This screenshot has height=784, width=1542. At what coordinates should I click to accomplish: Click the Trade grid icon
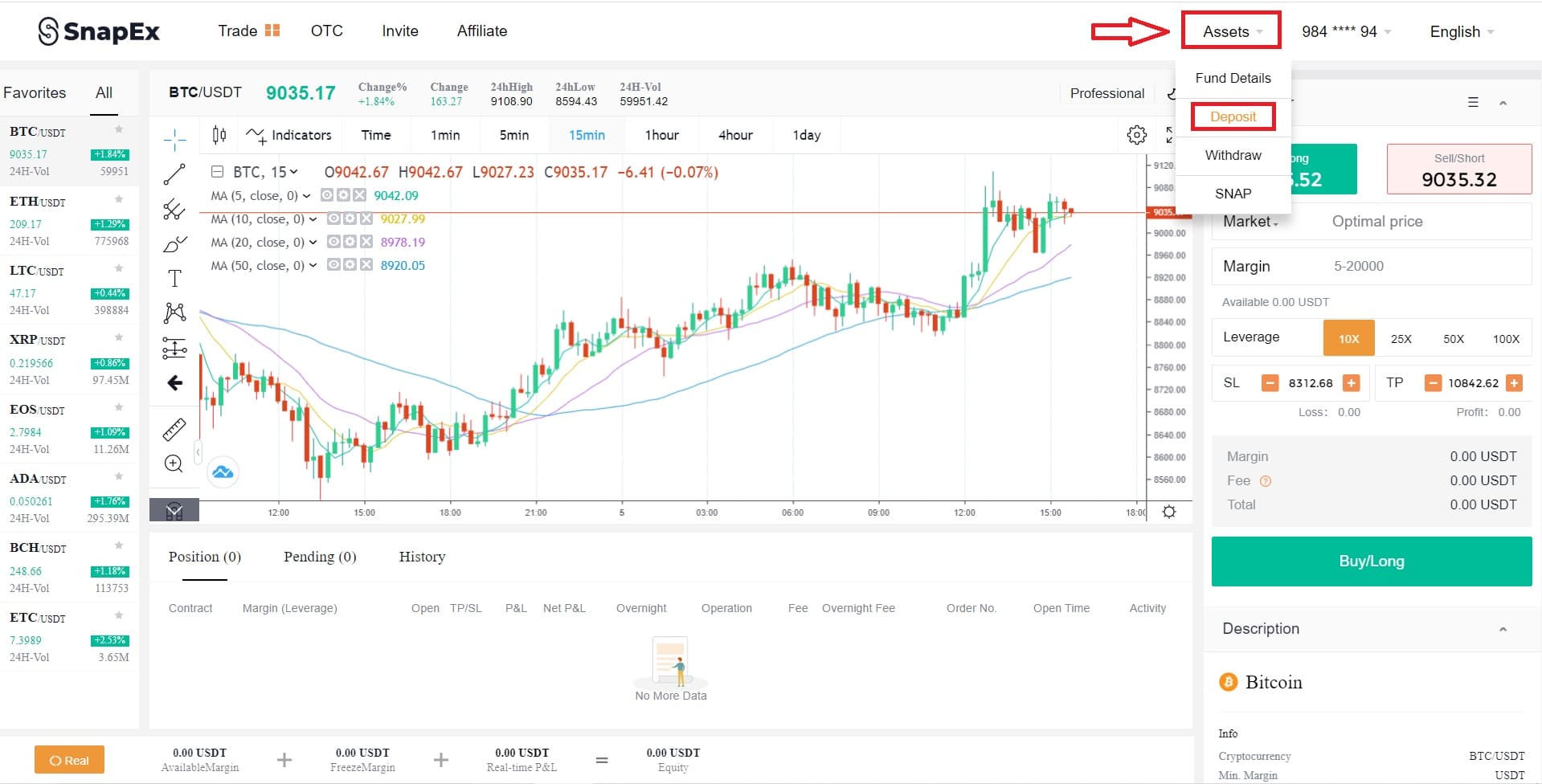272,31
